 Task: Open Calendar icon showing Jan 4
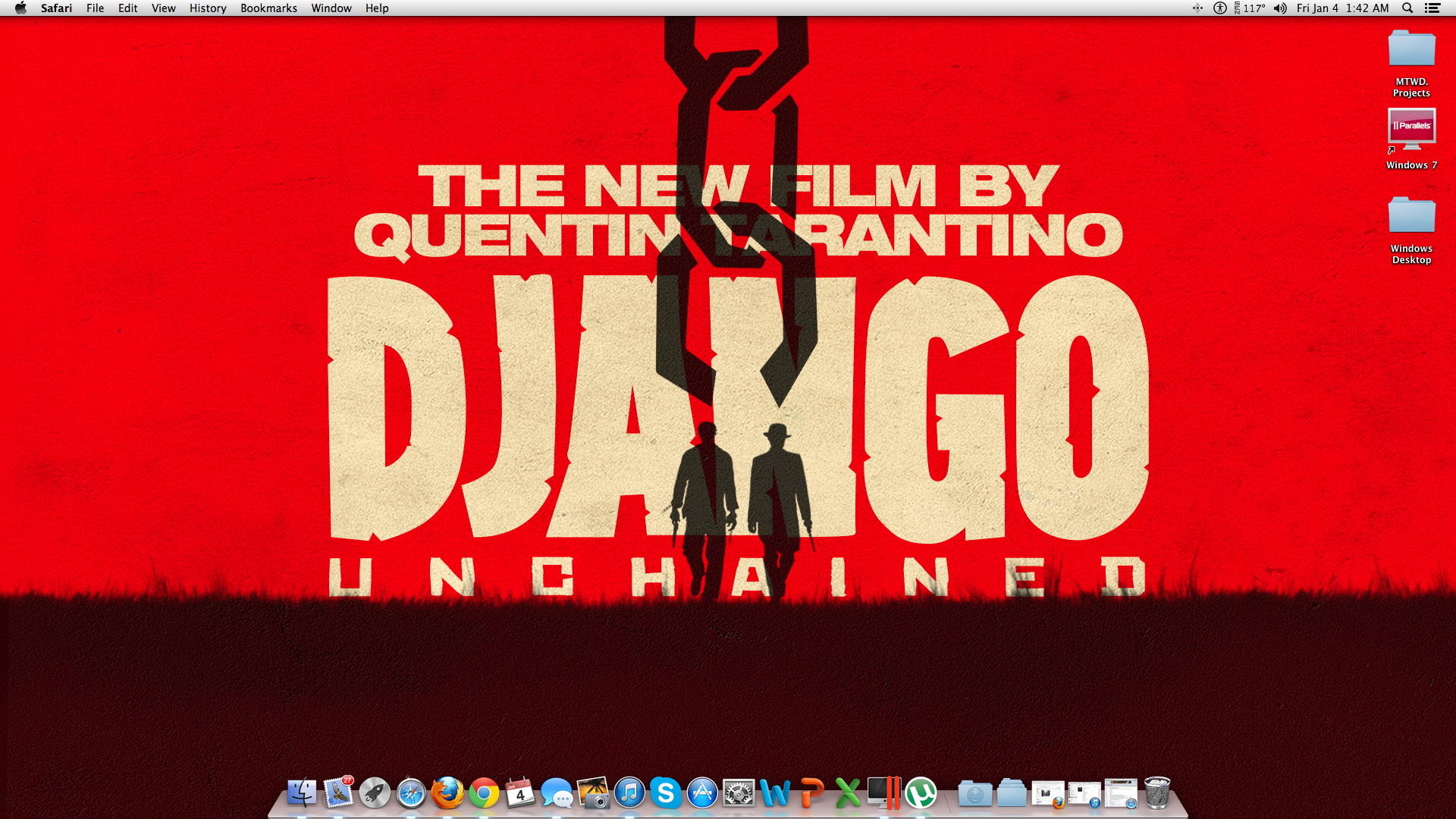520,792
